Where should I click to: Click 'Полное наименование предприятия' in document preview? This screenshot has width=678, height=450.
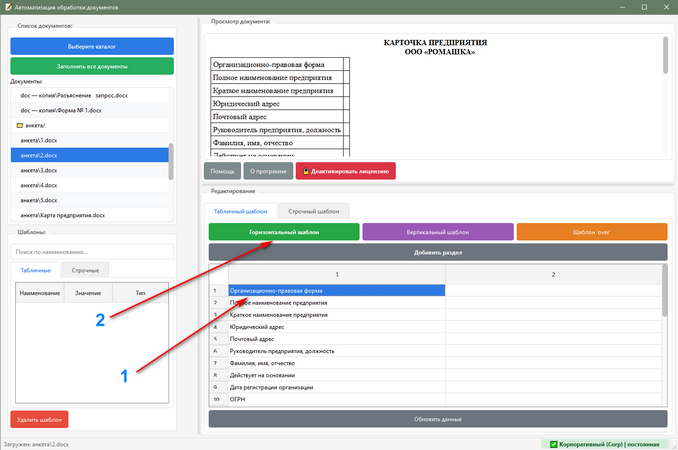[272, 77]
